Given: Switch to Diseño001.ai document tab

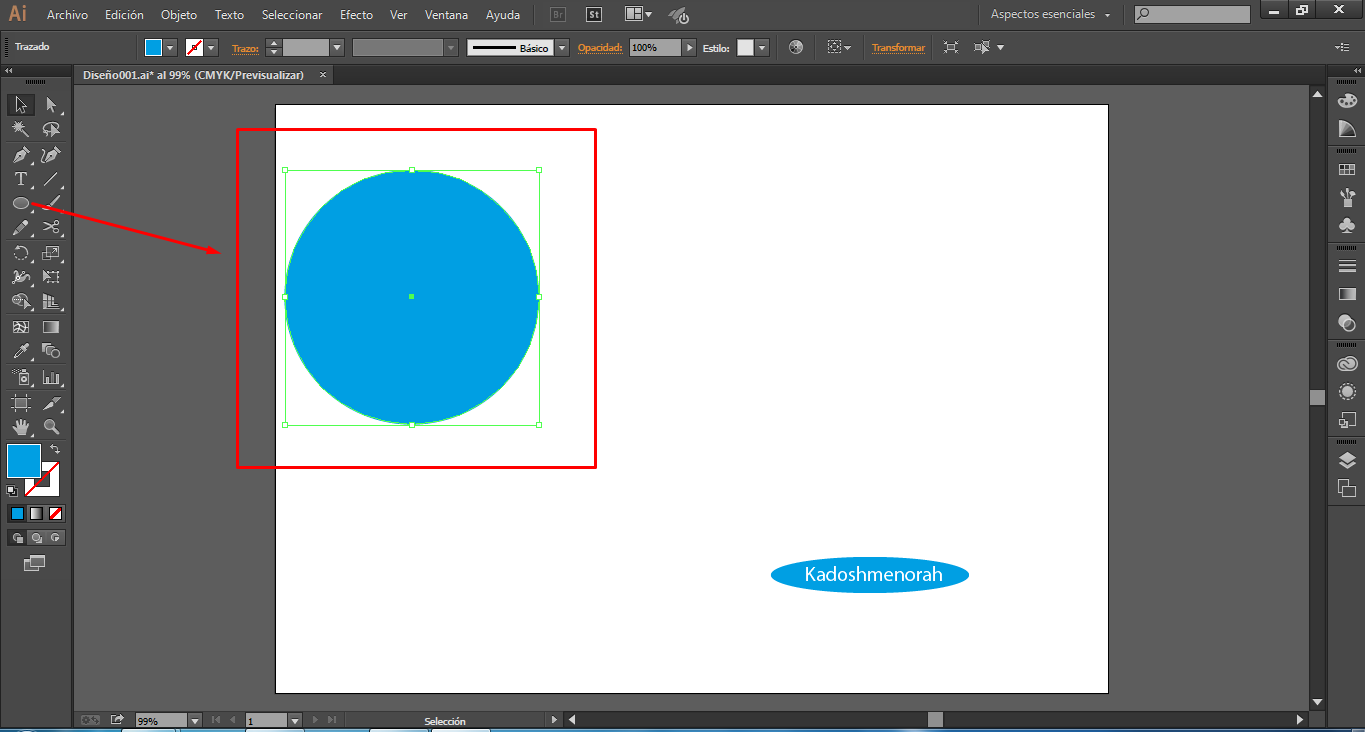Looking at the screenshot, I should [x=193, y=75].
